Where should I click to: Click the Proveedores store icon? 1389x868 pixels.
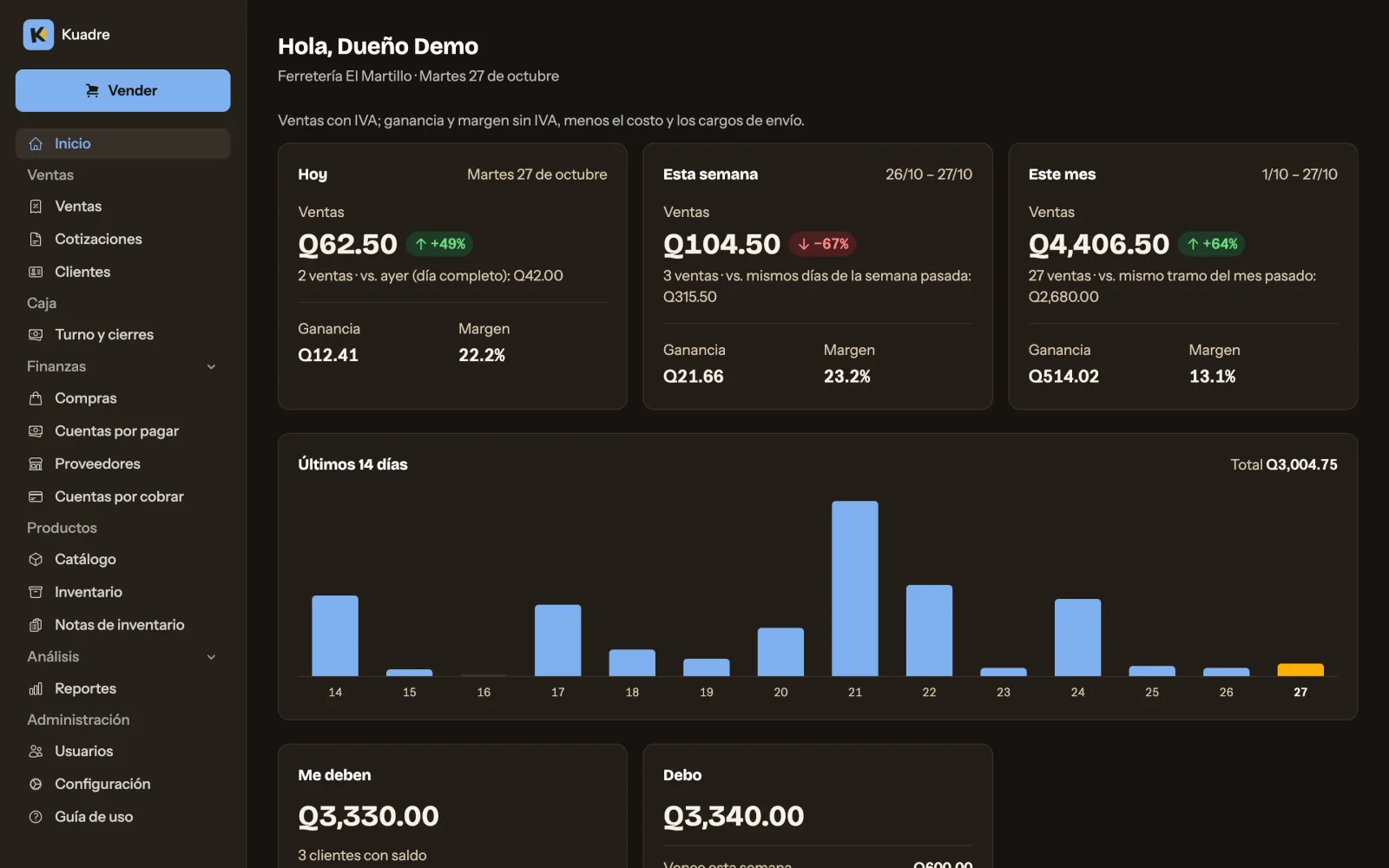tap(36, 464)
